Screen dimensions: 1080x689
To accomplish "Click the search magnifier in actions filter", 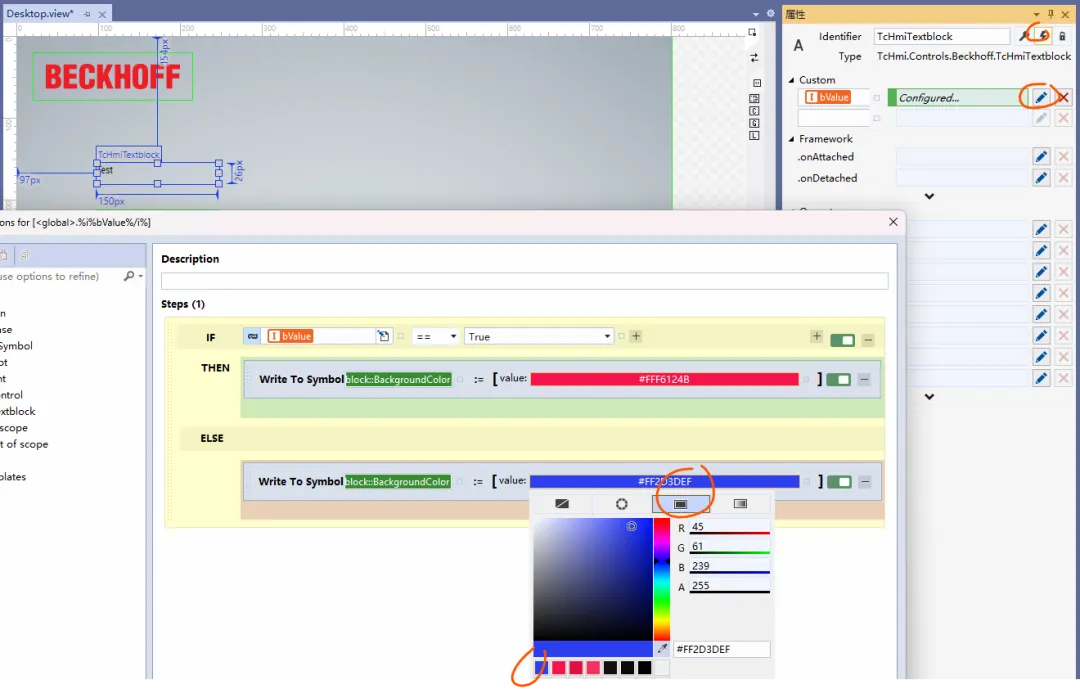I will tap(129, 276).
